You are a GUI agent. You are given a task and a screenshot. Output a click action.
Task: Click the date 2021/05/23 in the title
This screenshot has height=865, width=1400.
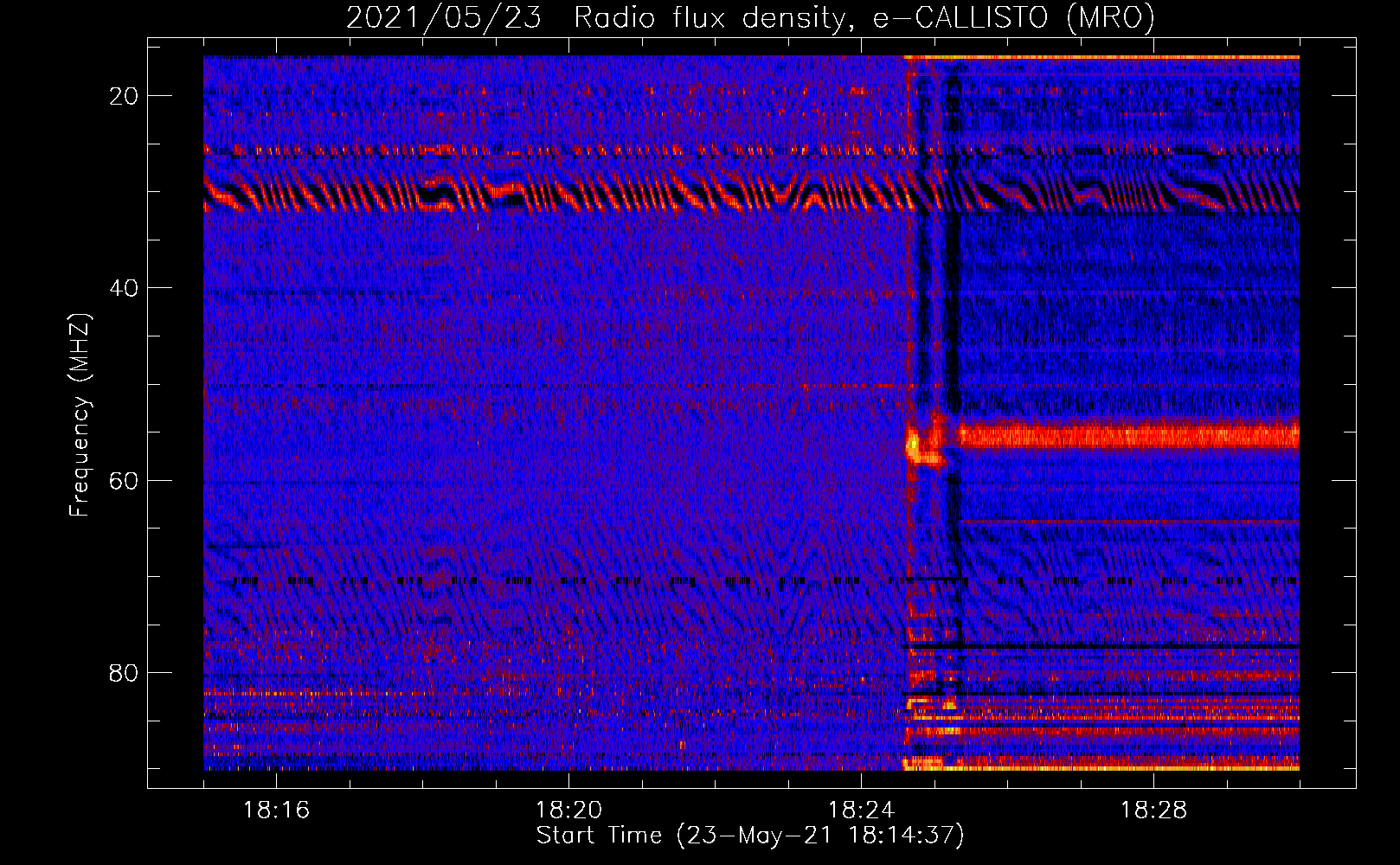pyautogui.click(x=444, y=17)
